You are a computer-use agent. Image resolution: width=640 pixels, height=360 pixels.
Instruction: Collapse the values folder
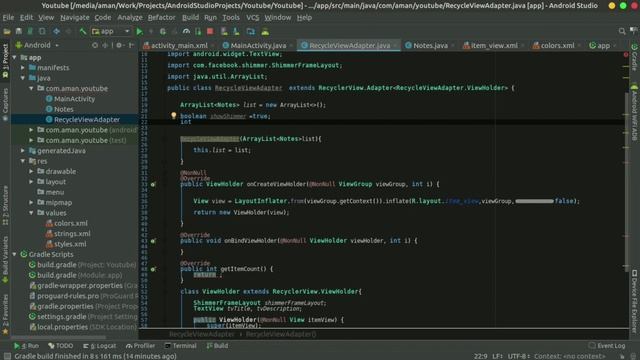click(31, 213)
